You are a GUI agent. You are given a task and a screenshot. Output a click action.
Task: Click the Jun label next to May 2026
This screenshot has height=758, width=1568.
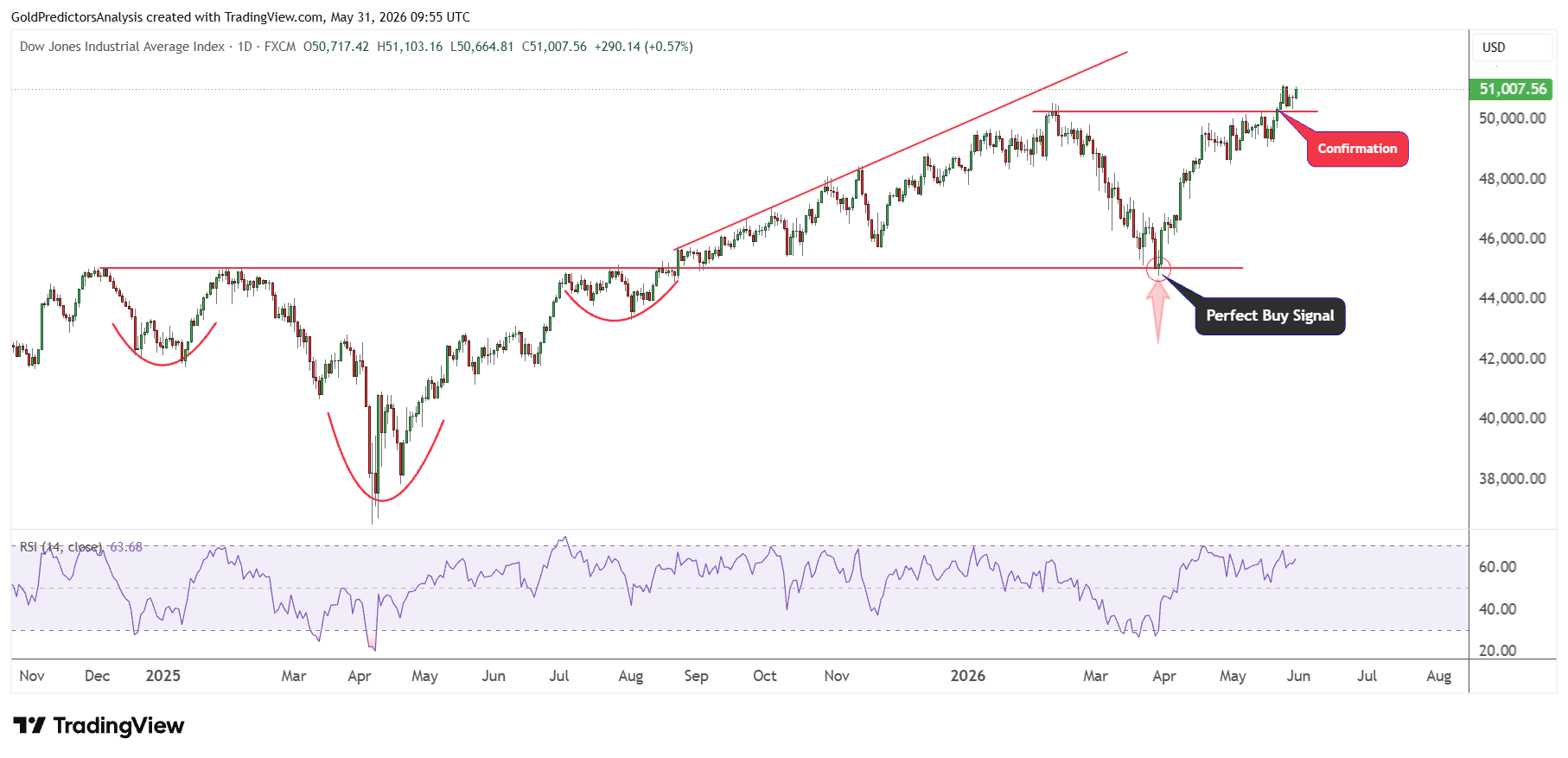[1297, 676]
